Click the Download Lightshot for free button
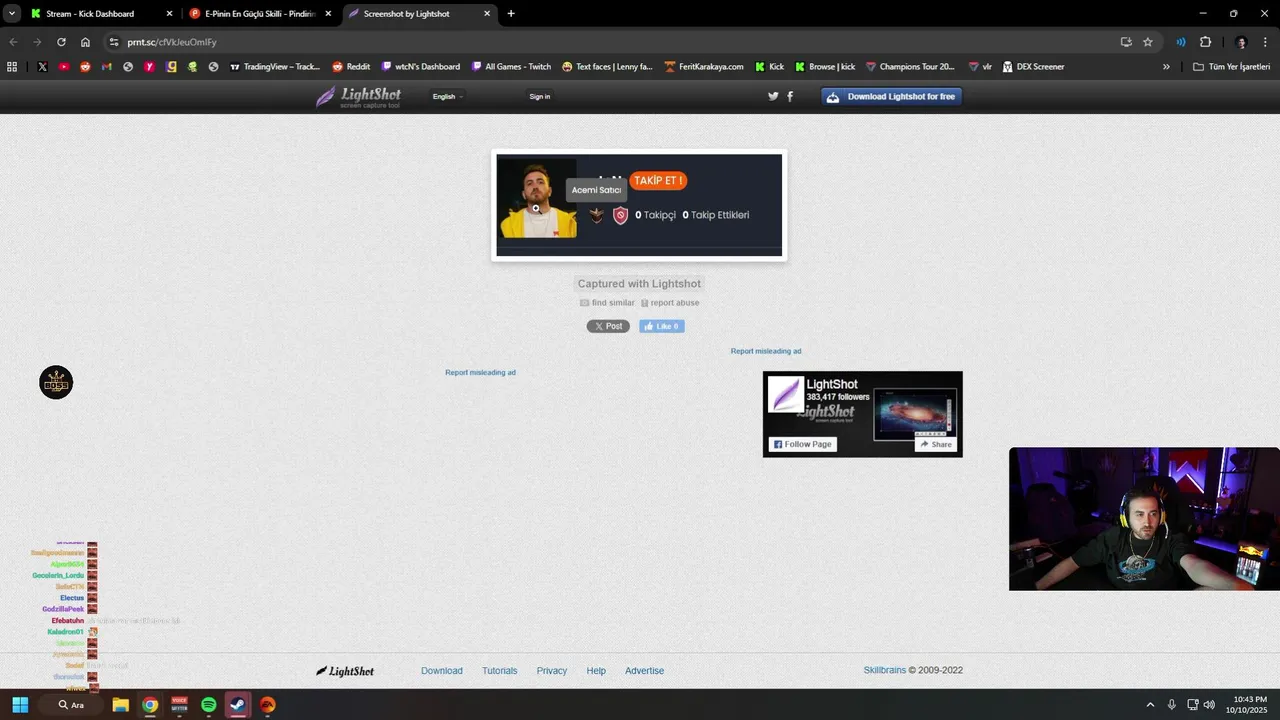 (892, 96)
